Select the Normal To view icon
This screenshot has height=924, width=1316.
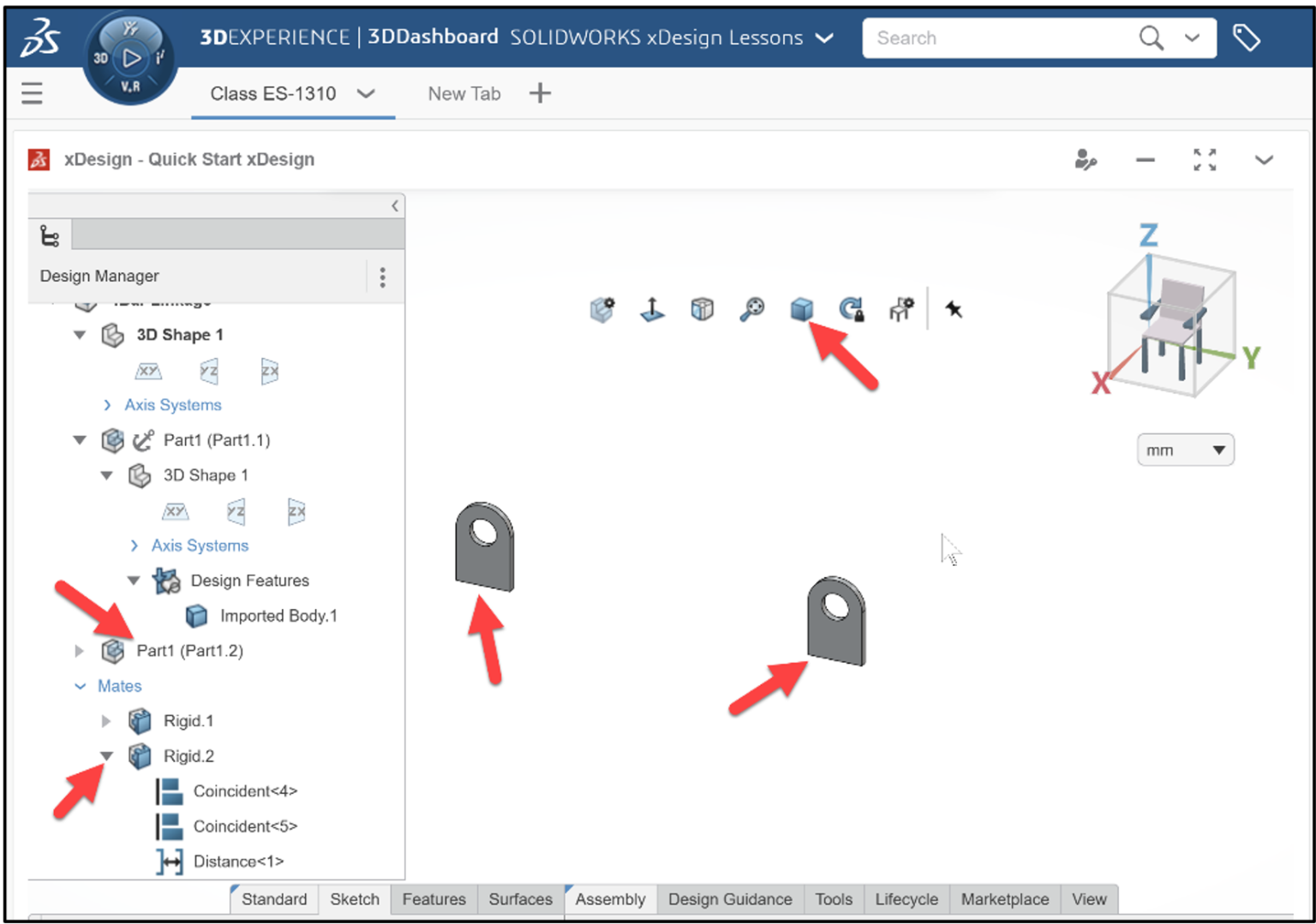coord(652,309)
